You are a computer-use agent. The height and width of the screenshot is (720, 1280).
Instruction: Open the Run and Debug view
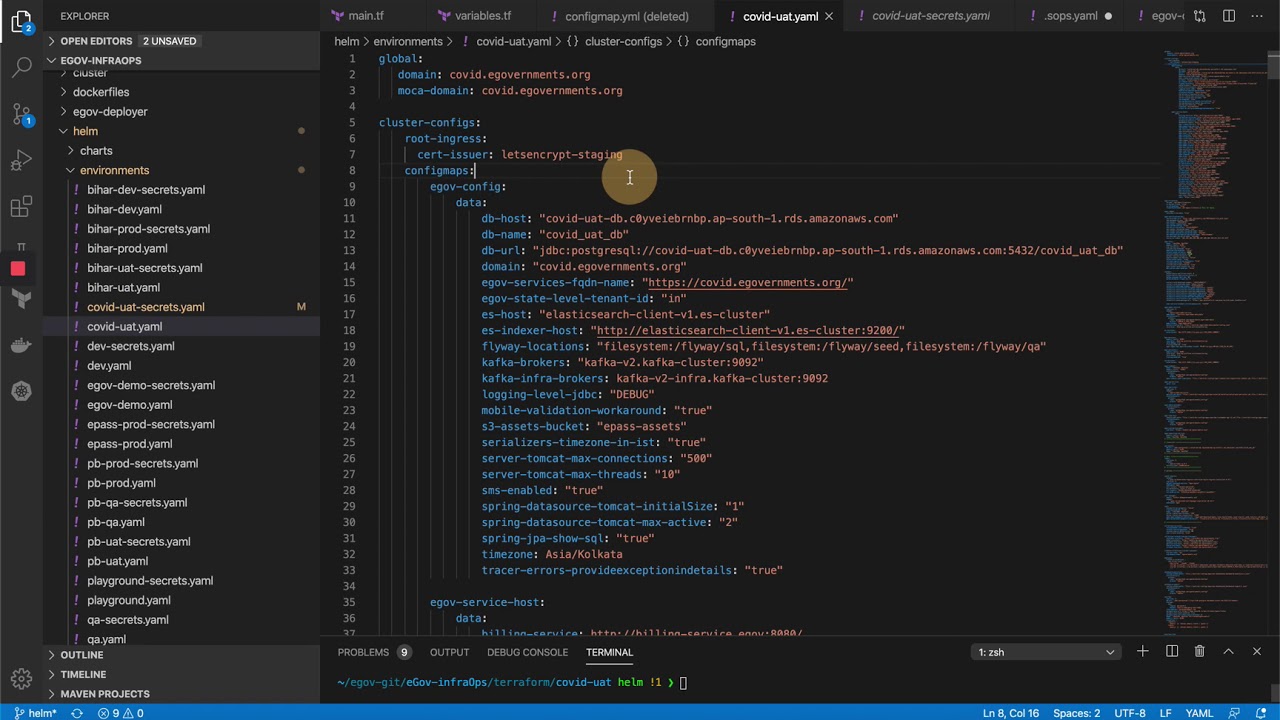21,160
